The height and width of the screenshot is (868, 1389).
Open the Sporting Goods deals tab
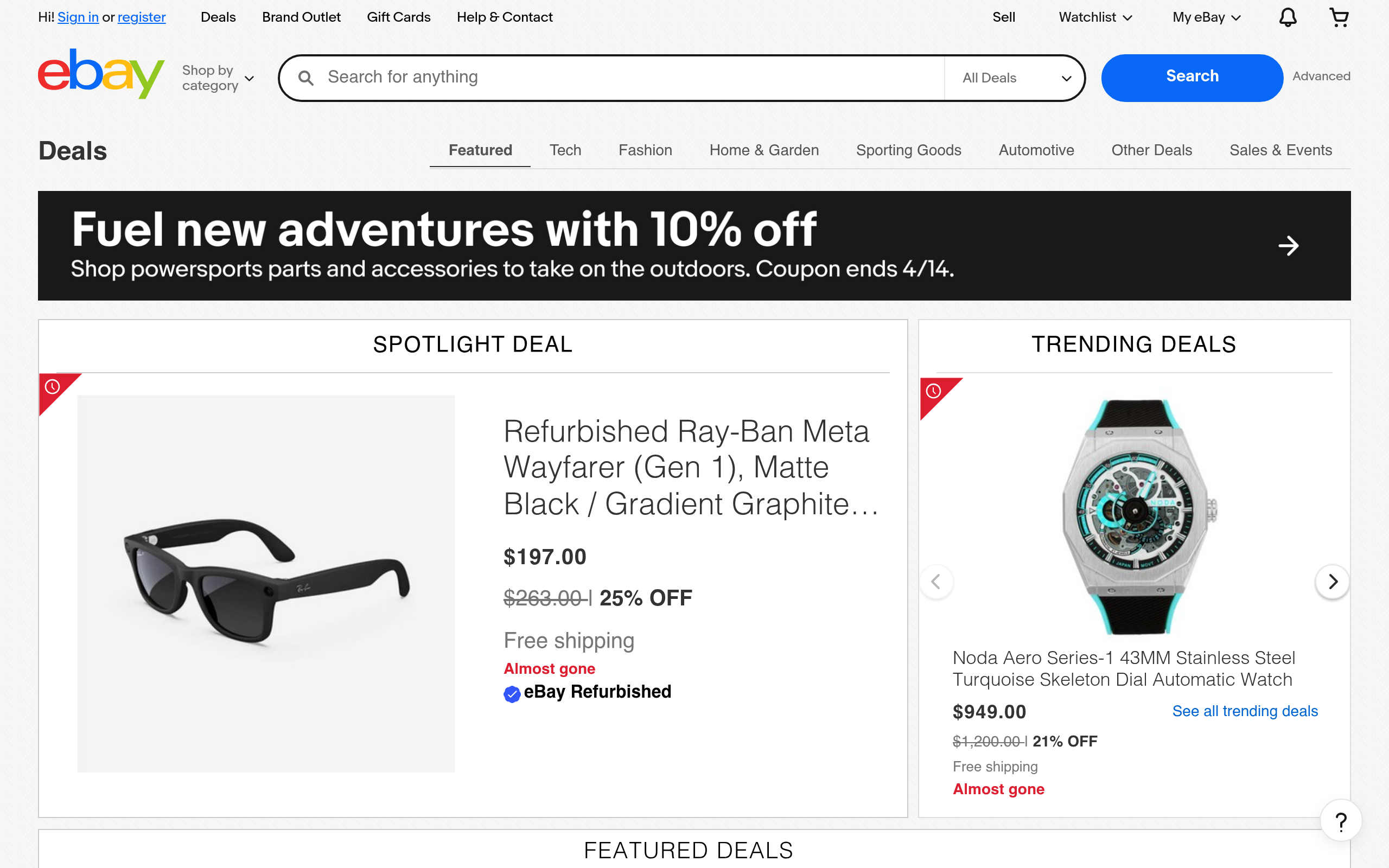908,150
